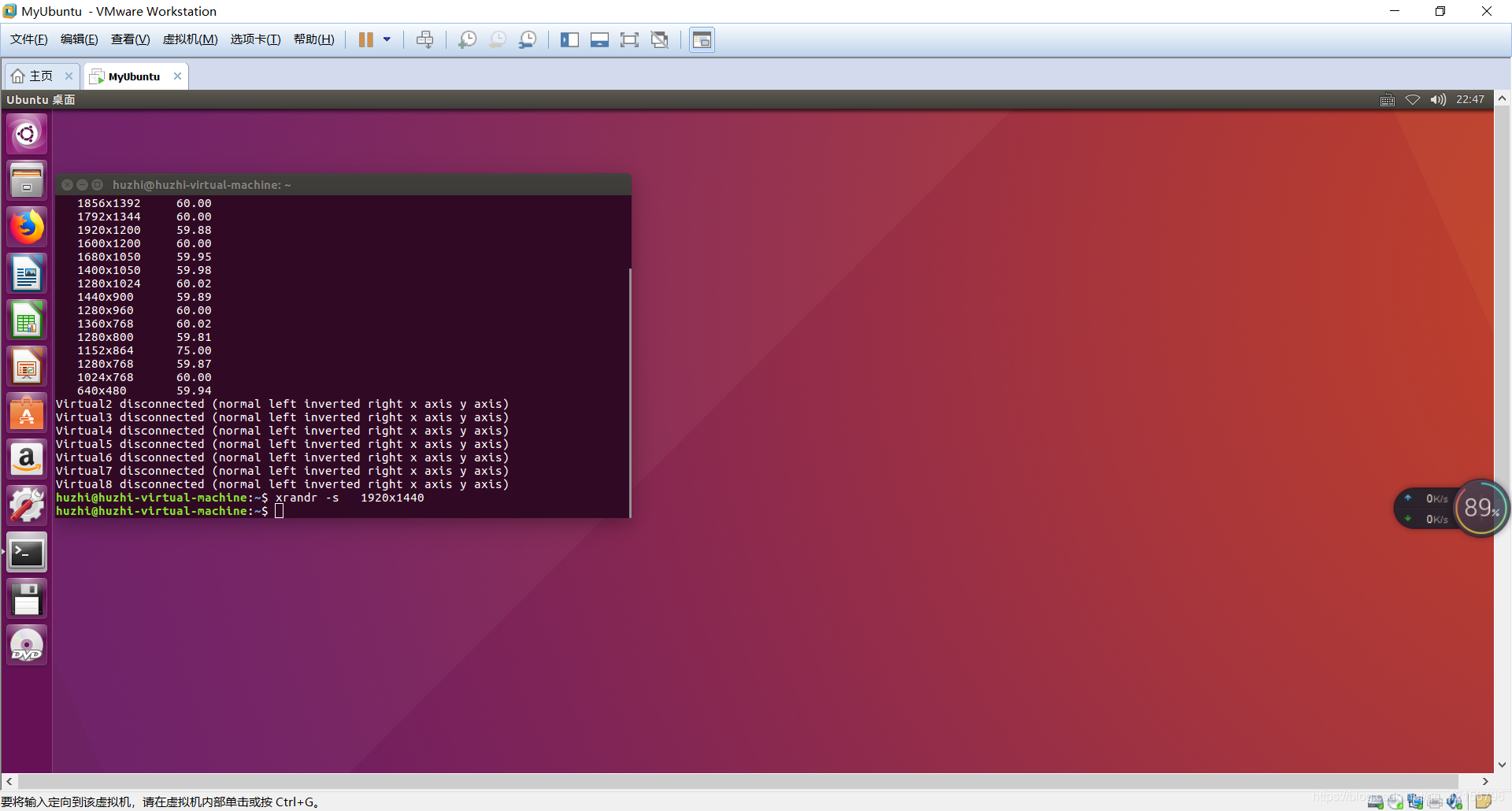The width and height of the screenshot is (1512, 811).
Task: Toggle the console view button
Action: click(x=702, y=39)
